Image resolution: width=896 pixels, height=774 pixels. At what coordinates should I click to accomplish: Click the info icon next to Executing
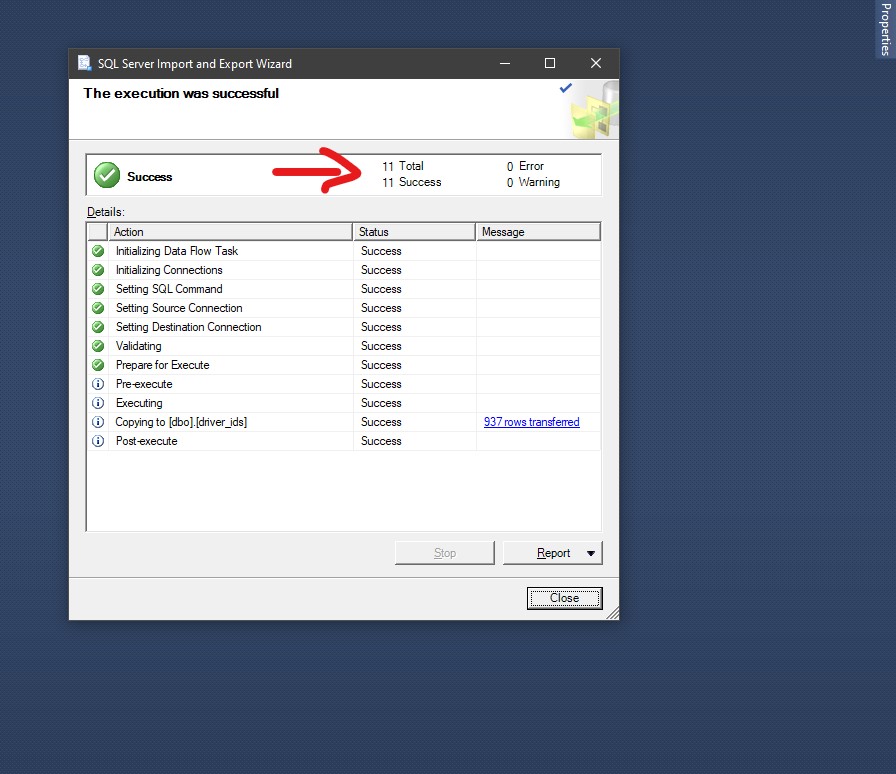click(x=98, y=403)
